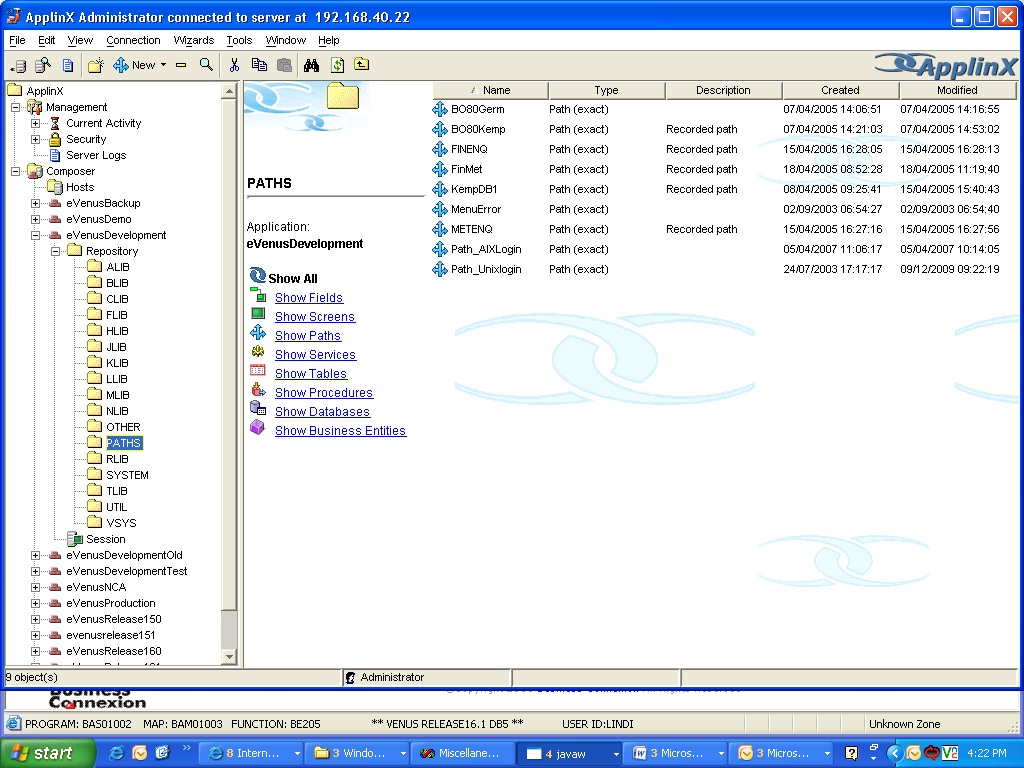The image size is (1024, 768).
Task: Click the green icon beside Show Screens
Action: point(258,313)
